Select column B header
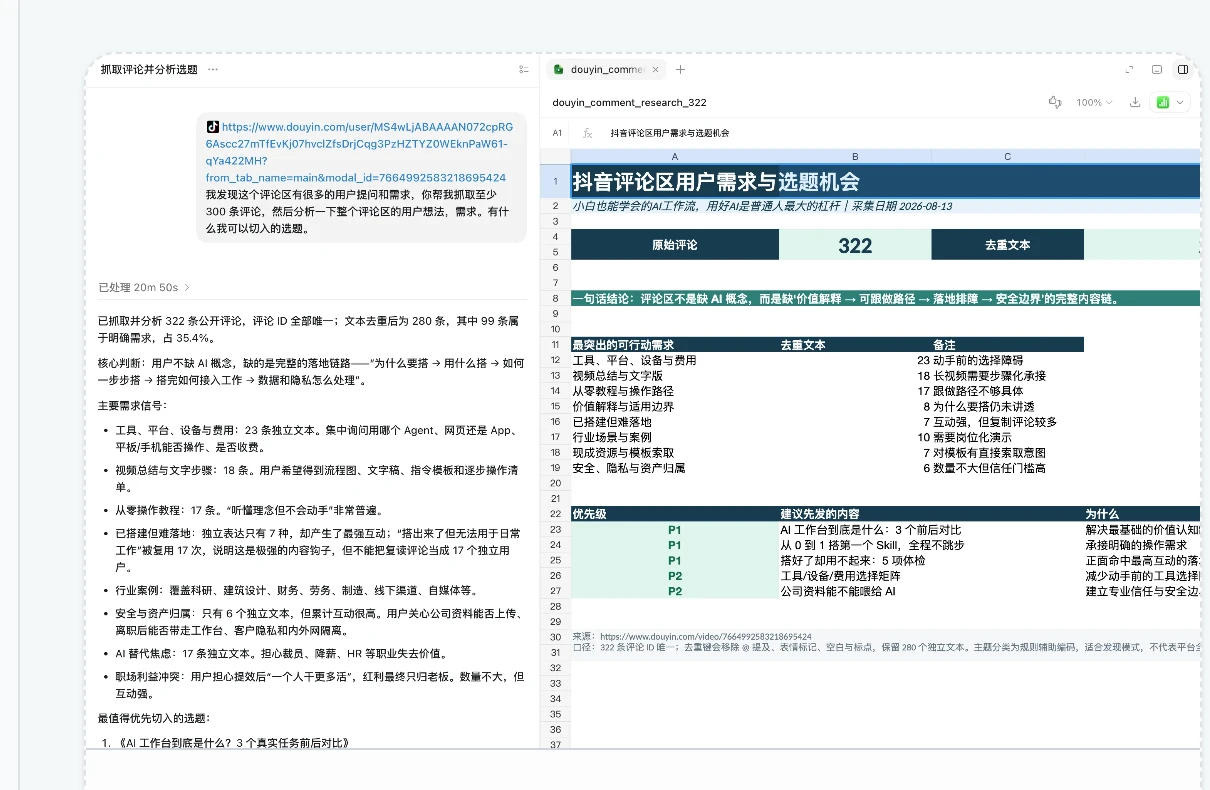This screenshot has width=1210, height=790. (x=855, y=156)
